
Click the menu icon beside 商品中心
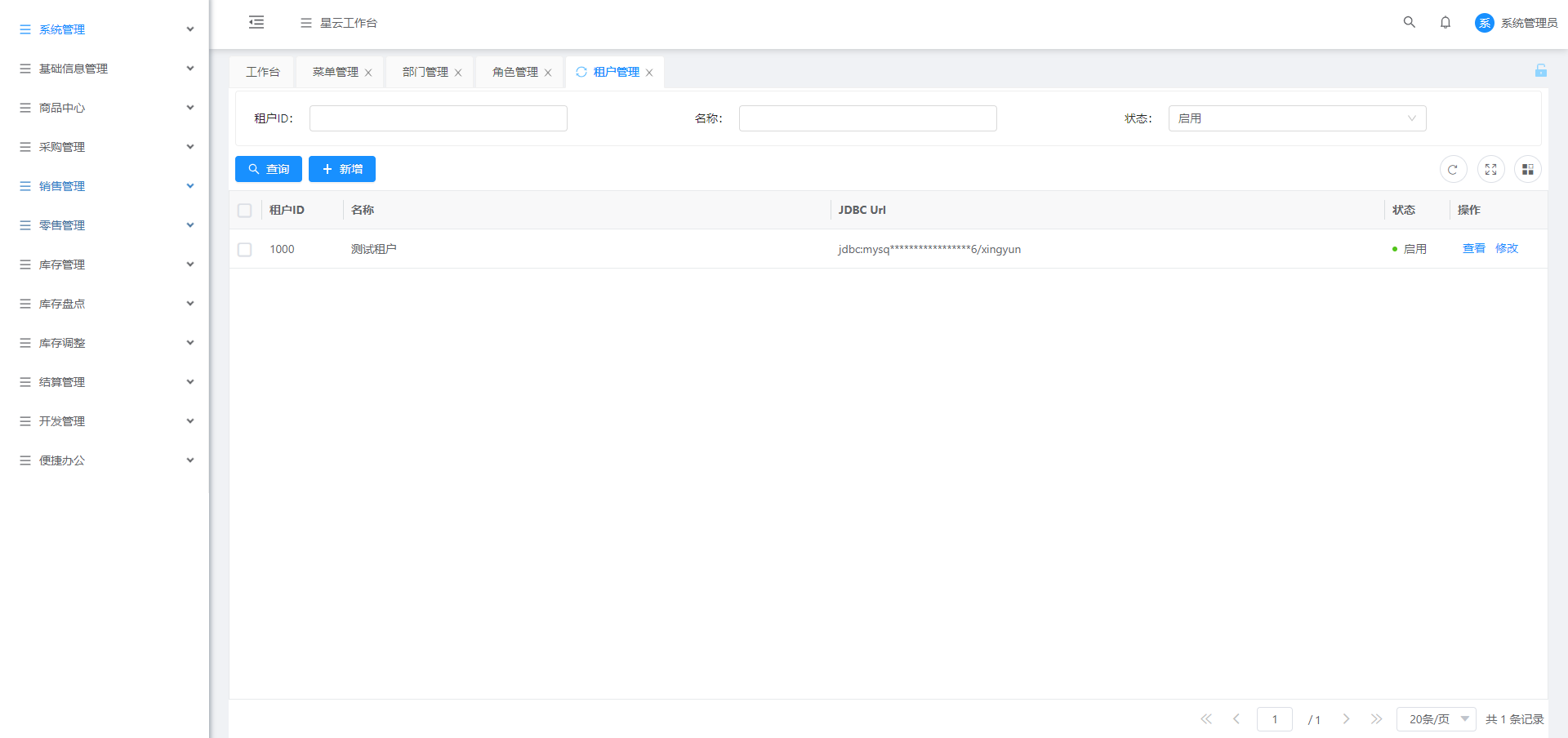click(x=25, y=108)
